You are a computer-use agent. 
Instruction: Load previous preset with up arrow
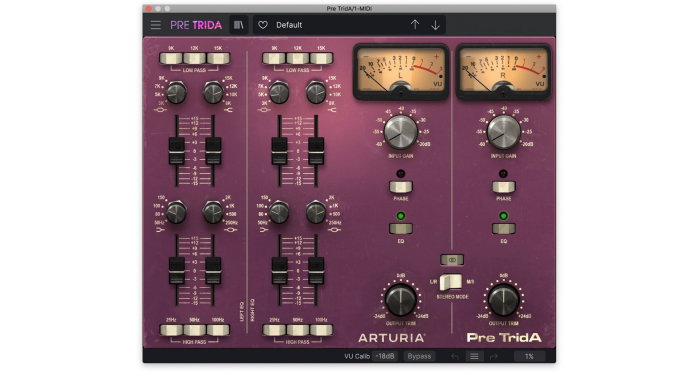(x=415, y=25)
